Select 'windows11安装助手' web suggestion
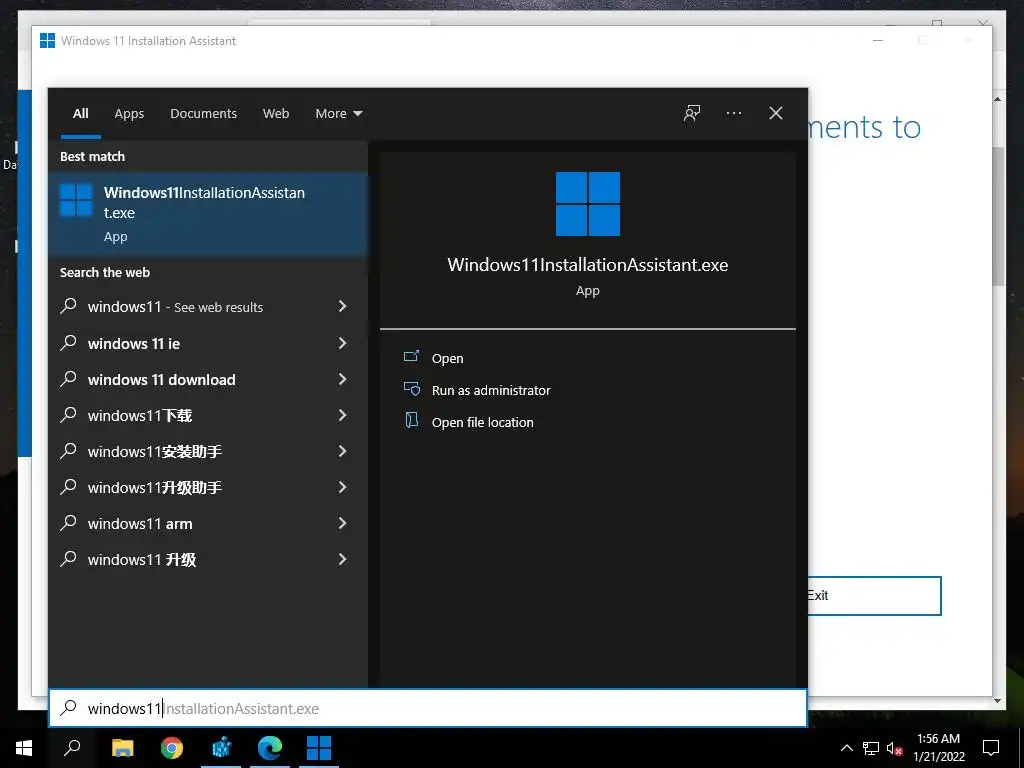 click(208, 451)
